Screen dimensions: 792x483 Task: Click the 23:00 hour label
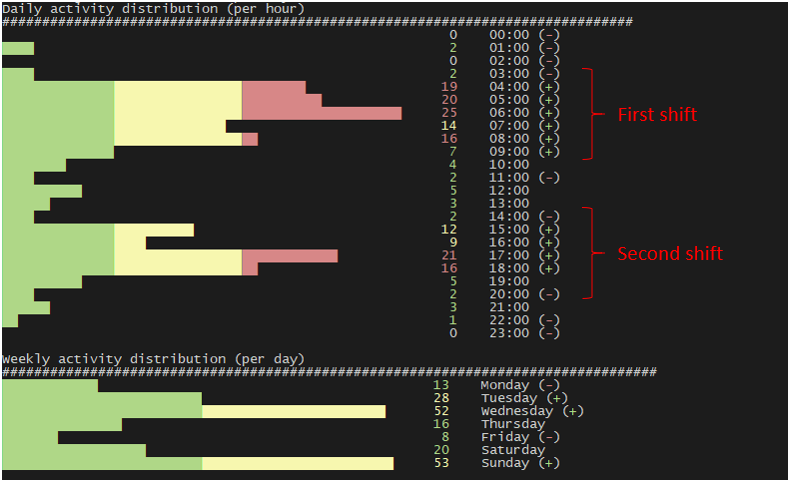[509, 333]
